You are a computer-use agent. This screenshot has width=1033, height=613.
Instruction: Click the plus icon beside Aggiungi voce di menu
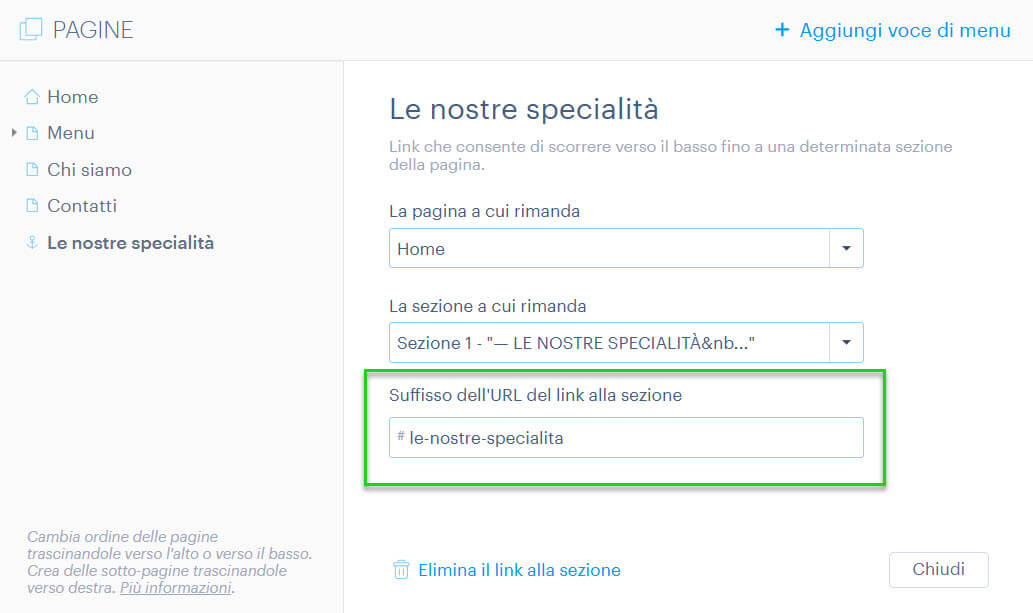pyautogui.click(x=782, y=30)
